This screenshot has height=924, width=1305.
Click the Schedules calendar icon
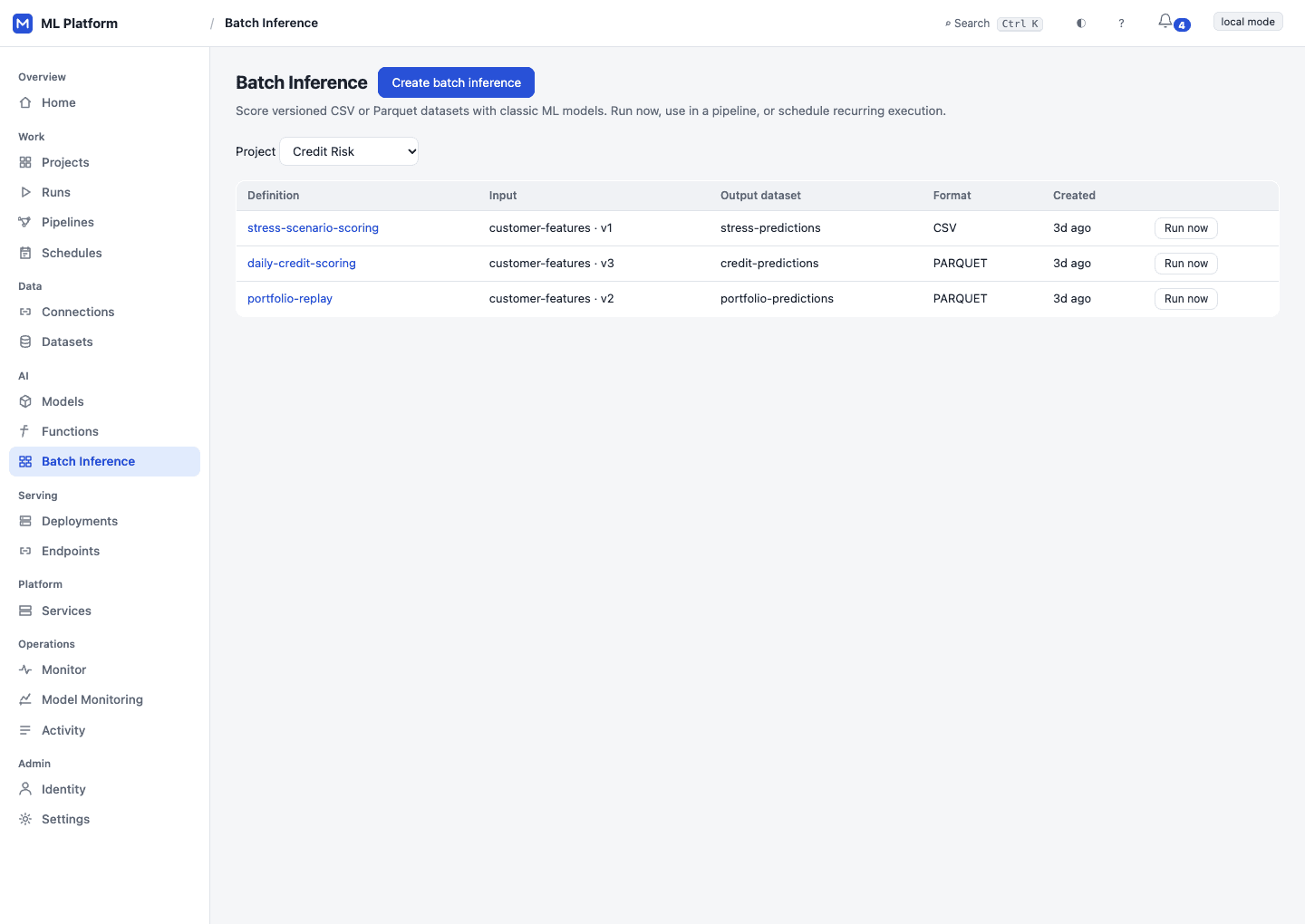point(25,253)
